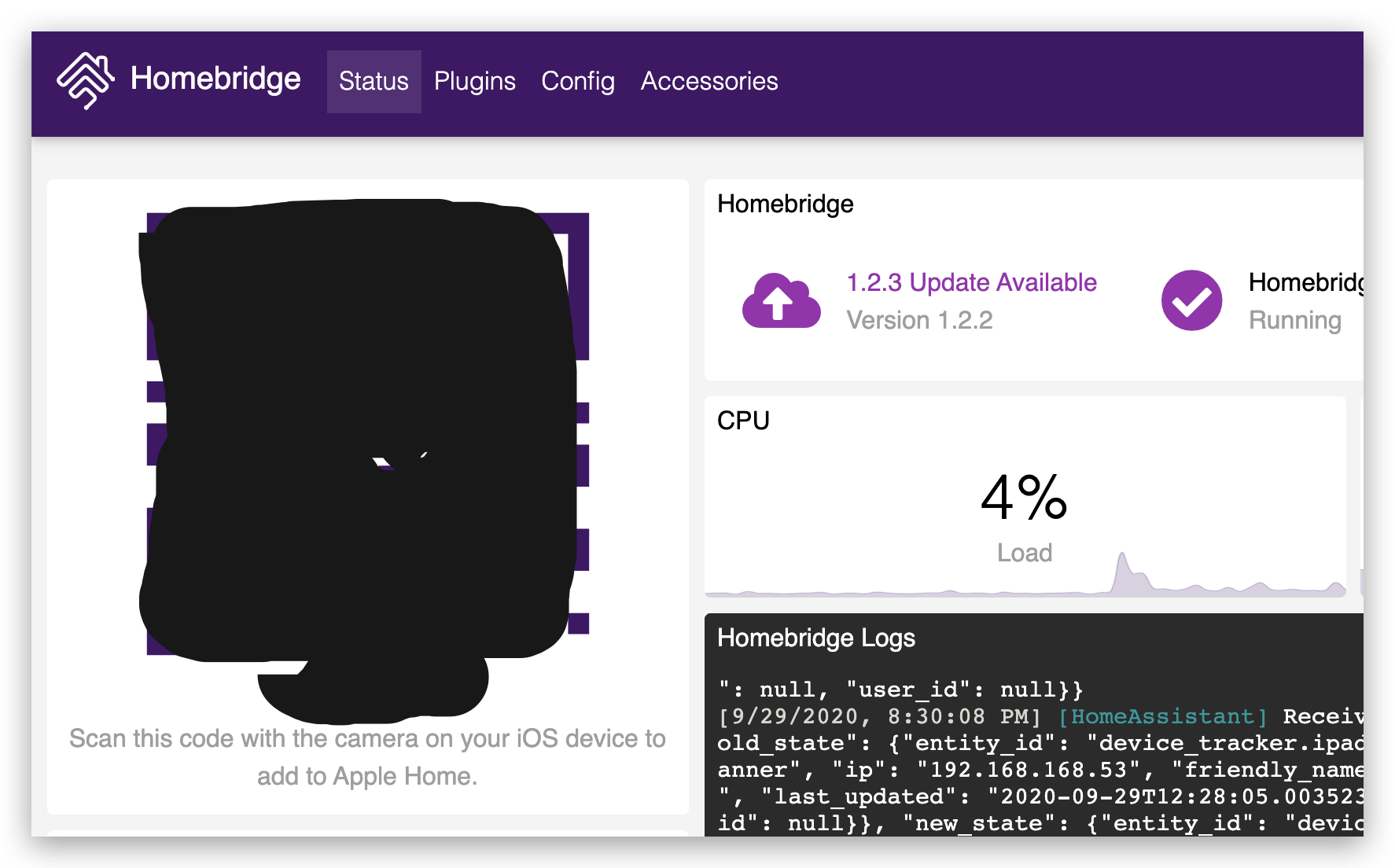Click the CPU widget title

coord(743,421)
